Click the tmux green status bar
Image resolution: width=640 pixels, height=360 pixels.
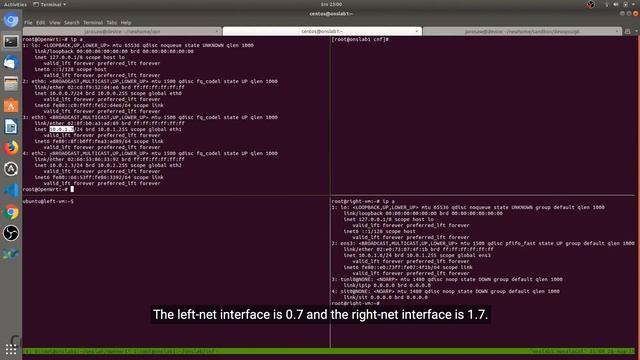tap(329, 351)
